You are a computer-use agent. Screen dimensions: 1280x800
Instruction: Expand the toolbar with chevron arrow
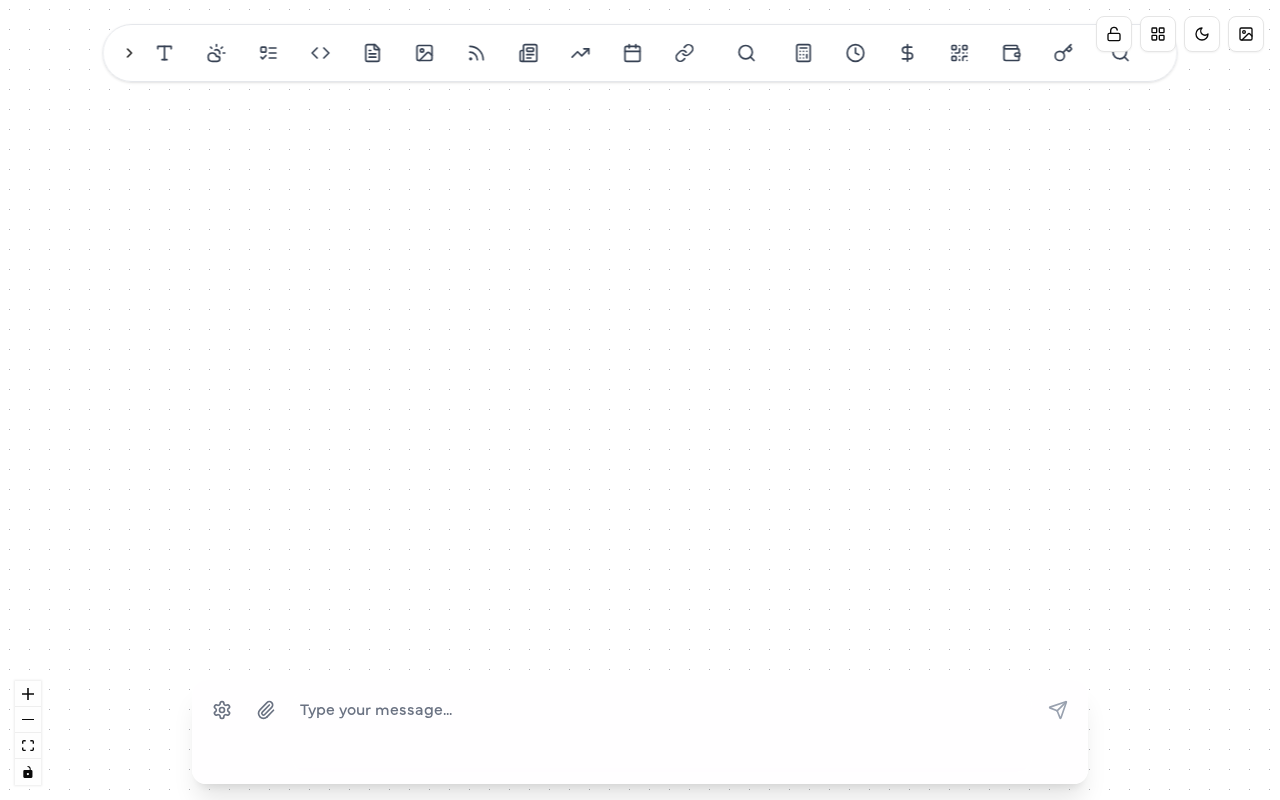click(129, 53)
